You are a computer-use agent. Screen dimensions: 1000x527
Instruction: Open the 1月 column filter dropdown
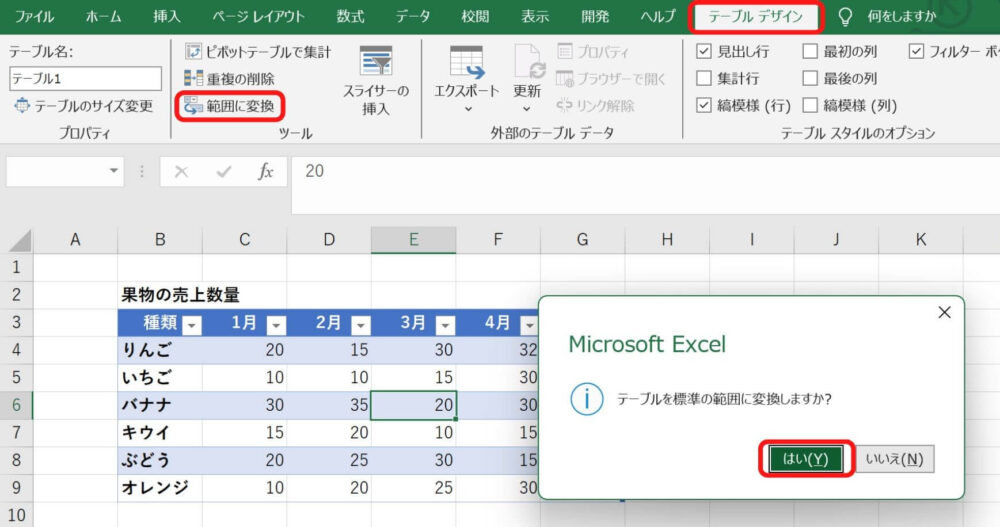pos(276,325)
